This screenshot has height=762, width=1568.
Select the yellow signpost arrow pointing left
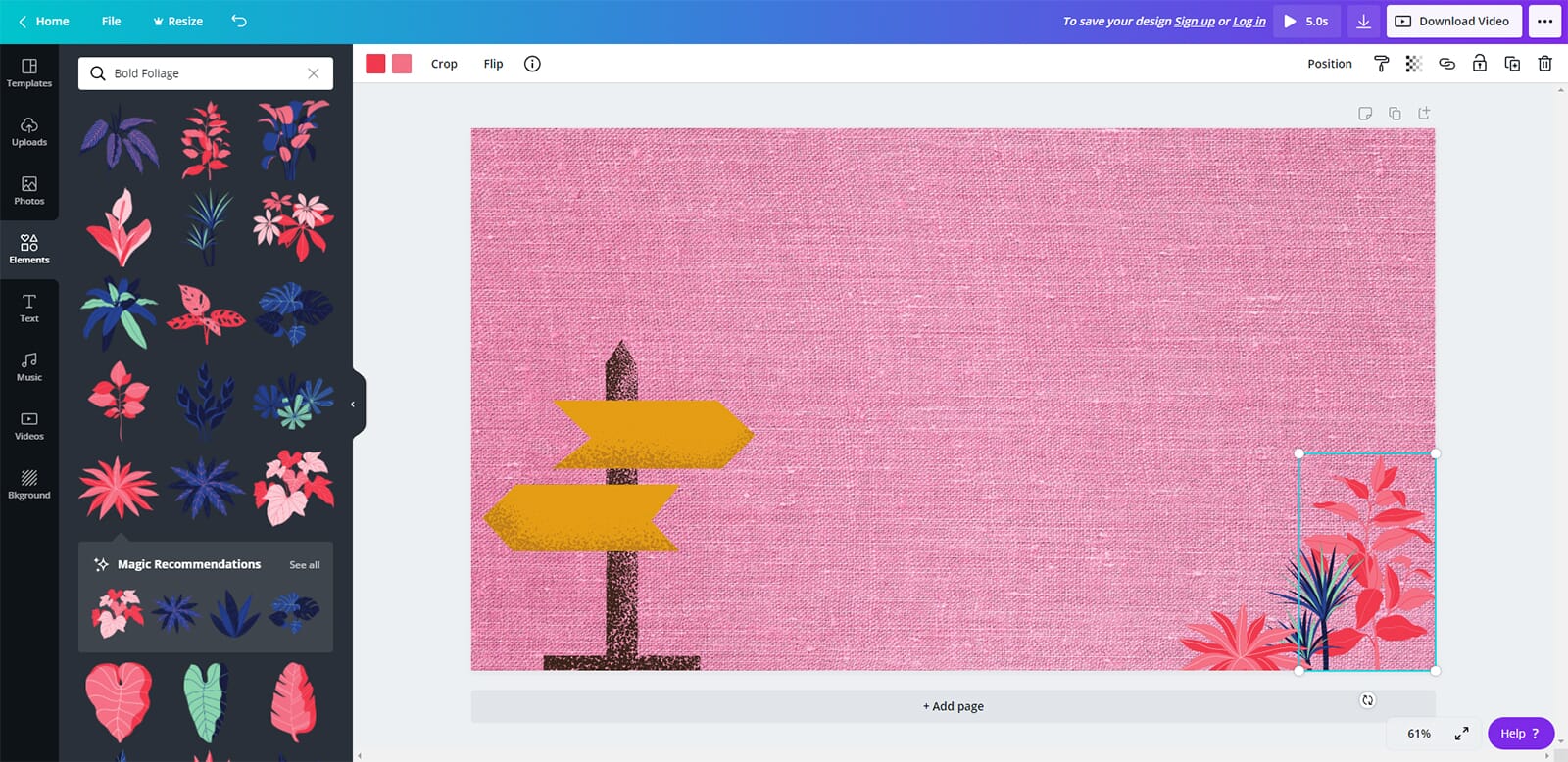(581, 517)
